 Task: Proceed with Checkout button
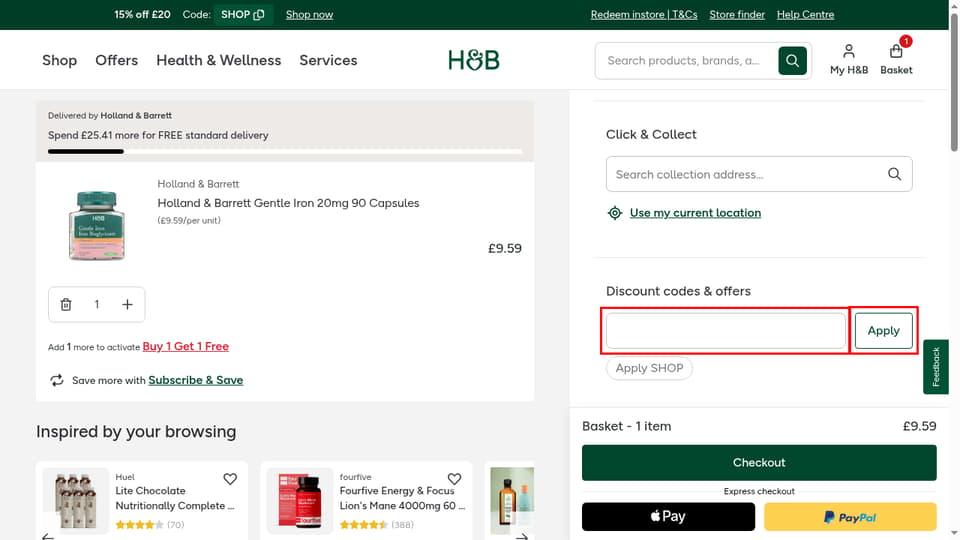coord(759,462)
